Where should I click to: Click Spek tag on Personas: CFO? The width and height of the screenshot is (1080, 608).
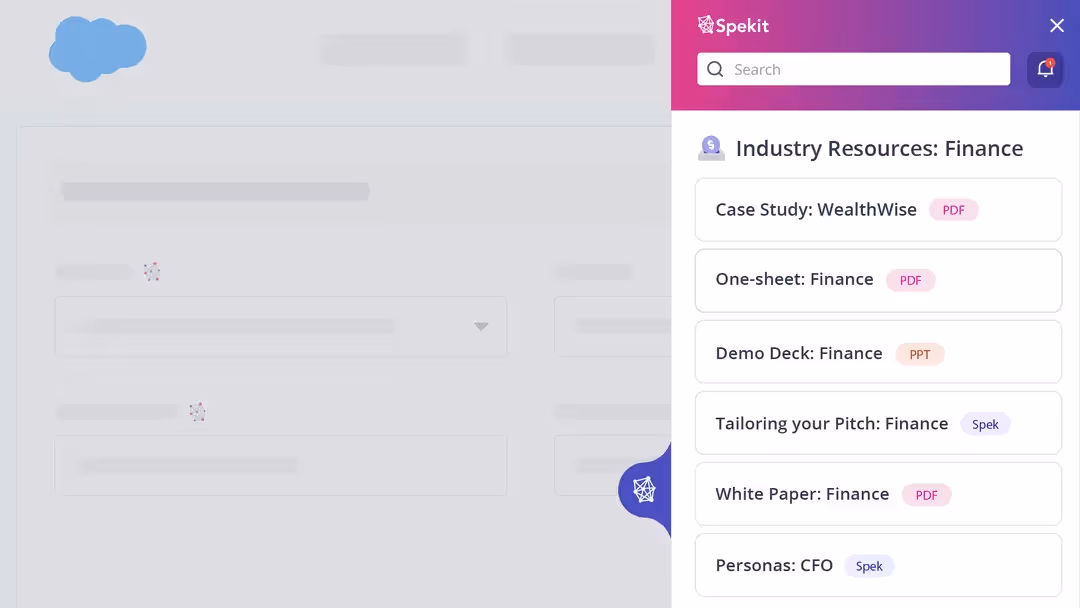pos(869,566)
